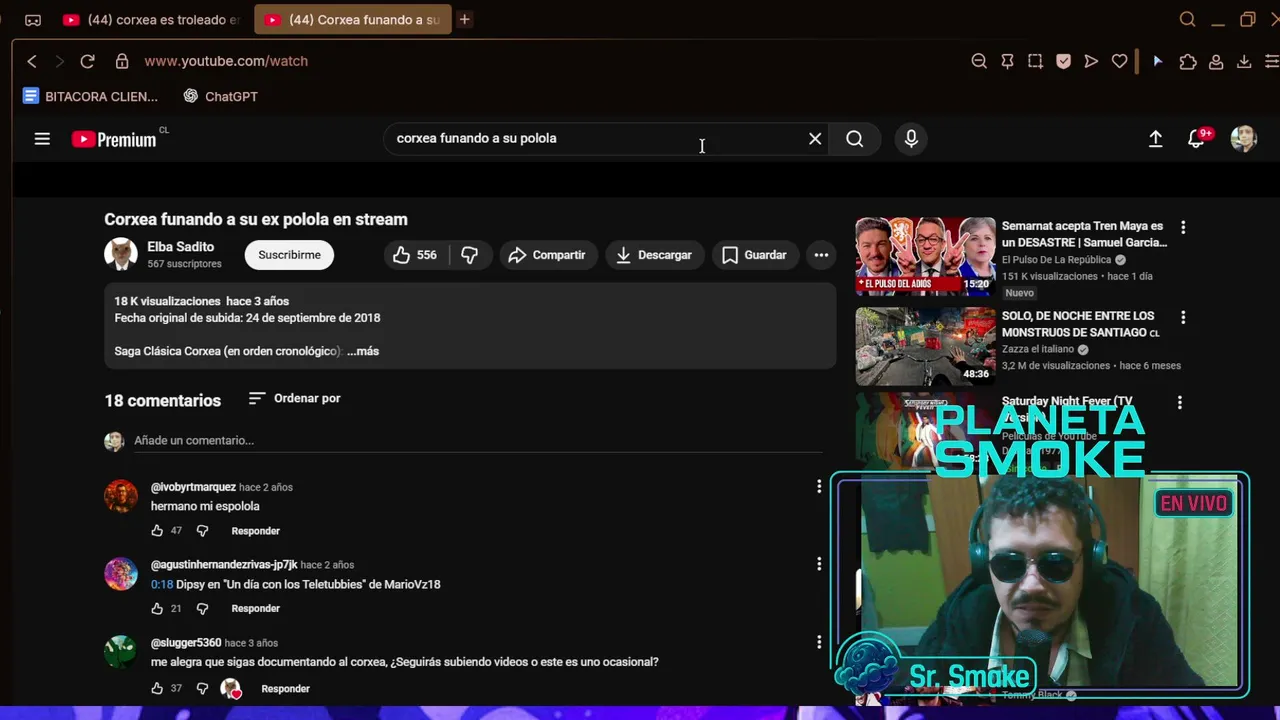Open options menu for @ivobyrtmarquez comment
This screenshot has width=1280, height=720.
click(x=819, y=487)
